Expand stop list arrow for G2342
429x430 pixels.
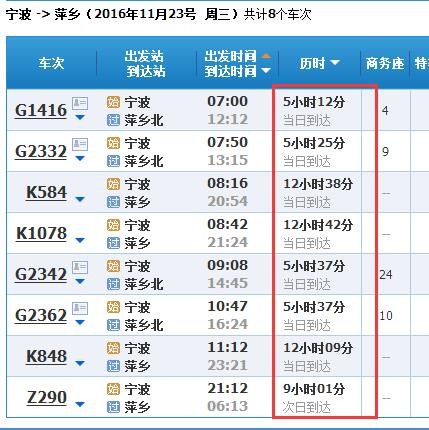pos(80,281)
